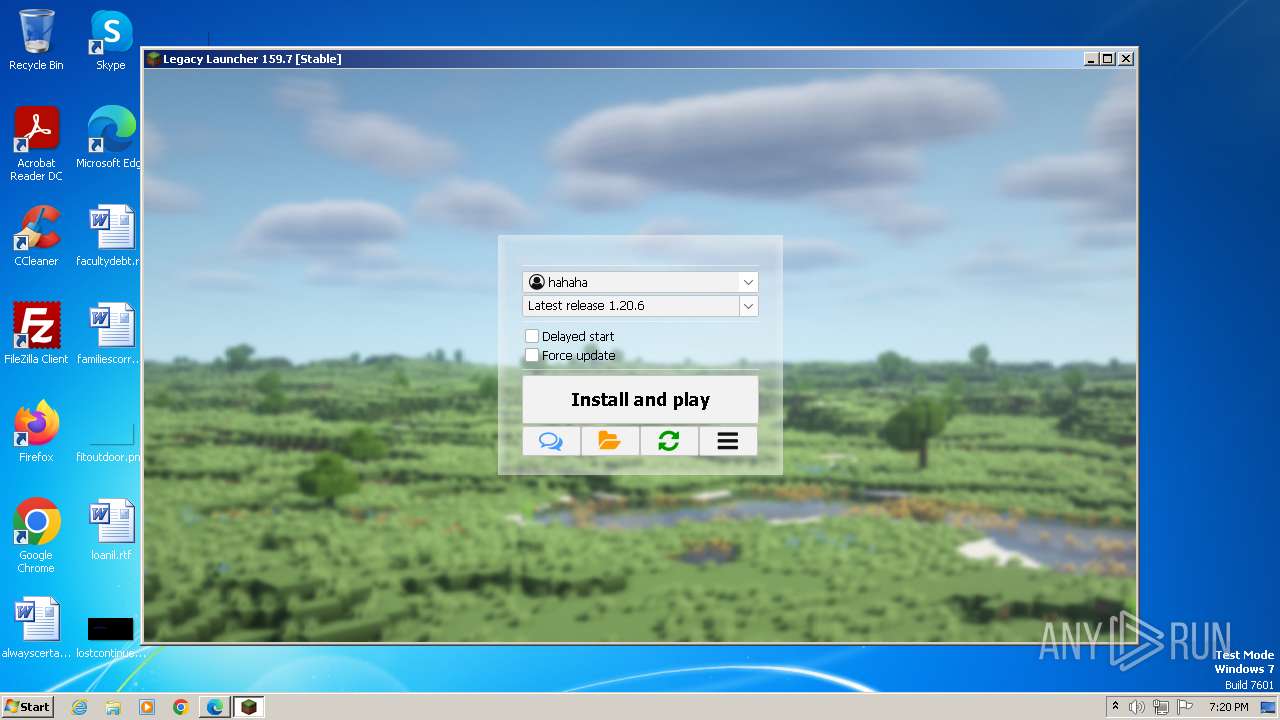Click the Action Center flag icon
The image size is (1280, 720).
(x=1184, y=707)
